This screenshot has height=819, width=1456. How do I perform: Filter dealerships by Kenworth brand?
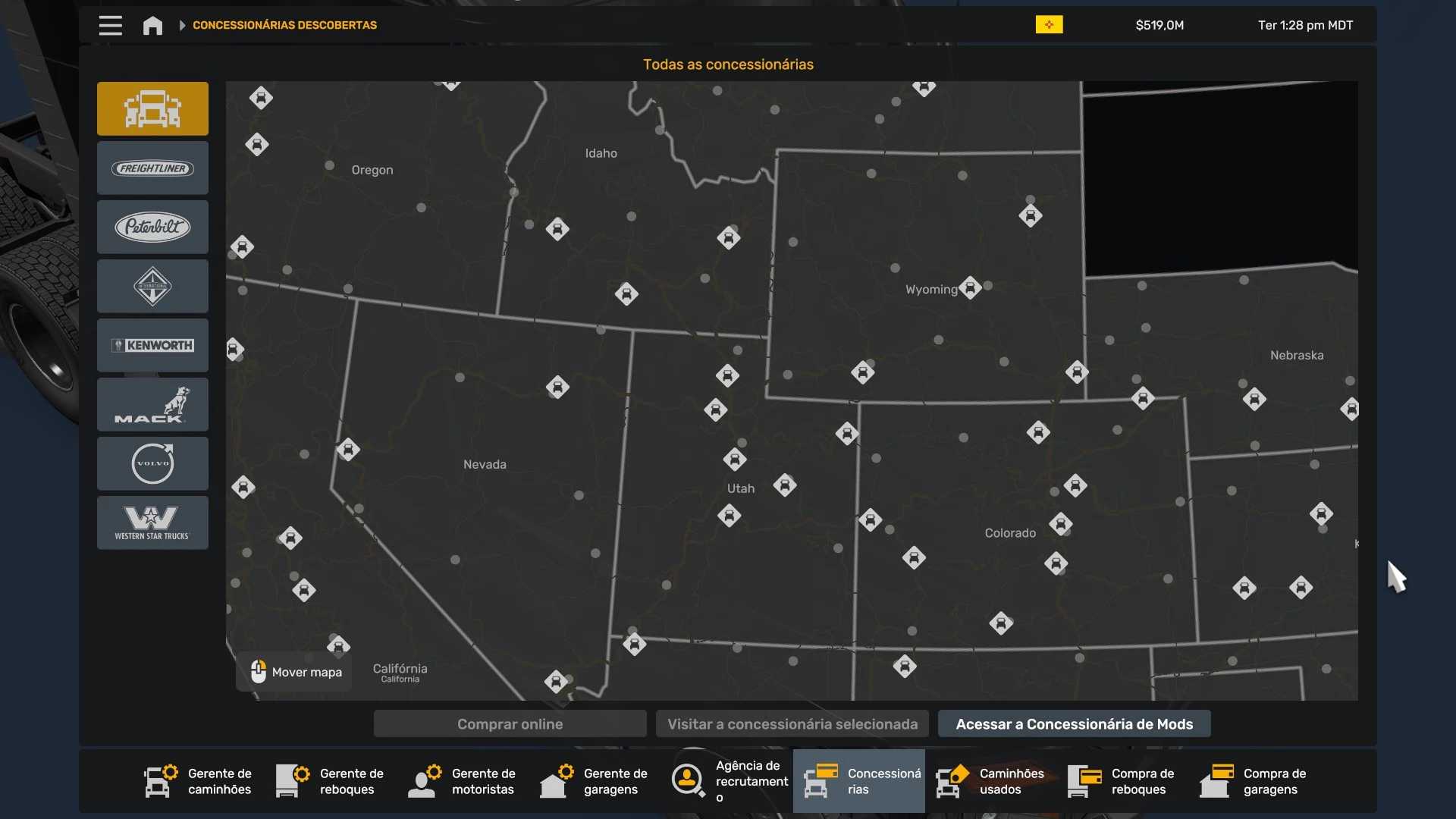pos(152,345)
